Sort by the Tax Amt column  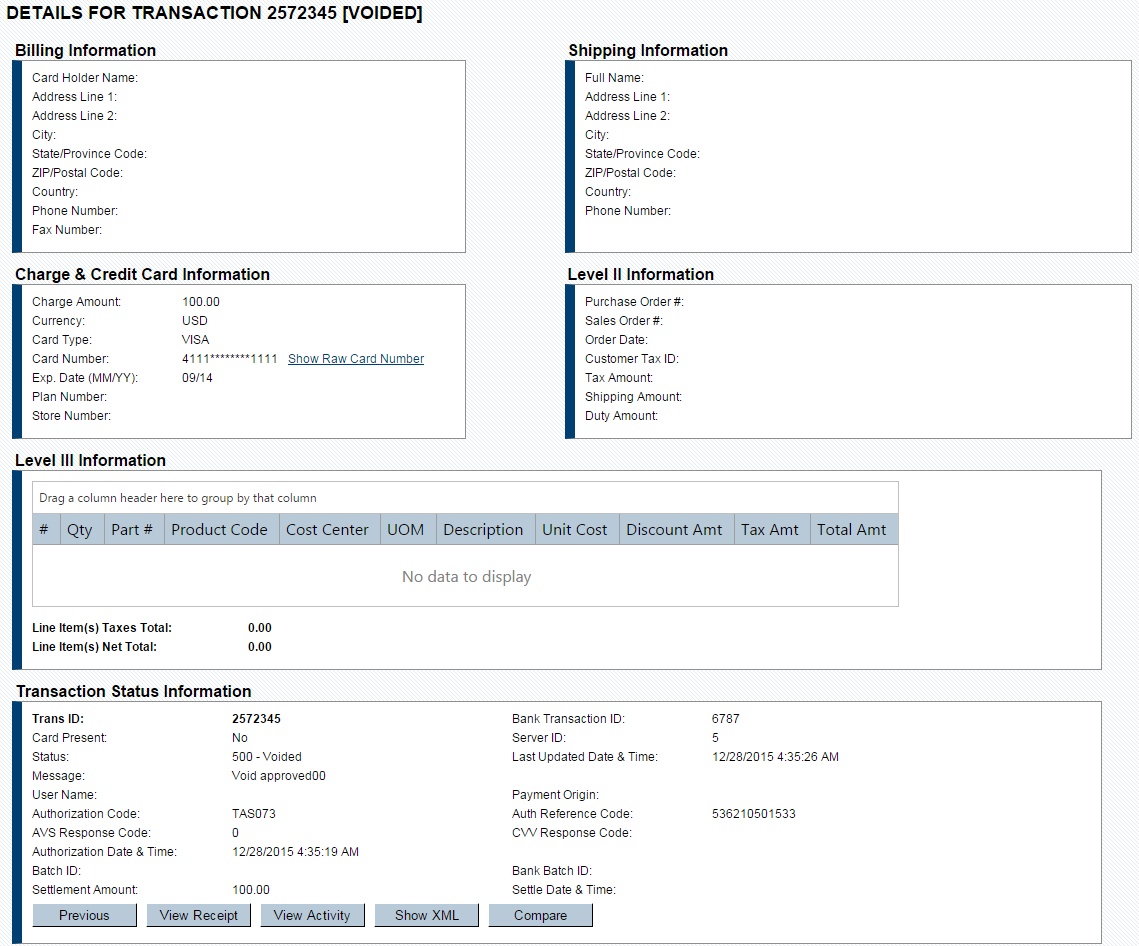click(770, 530)
